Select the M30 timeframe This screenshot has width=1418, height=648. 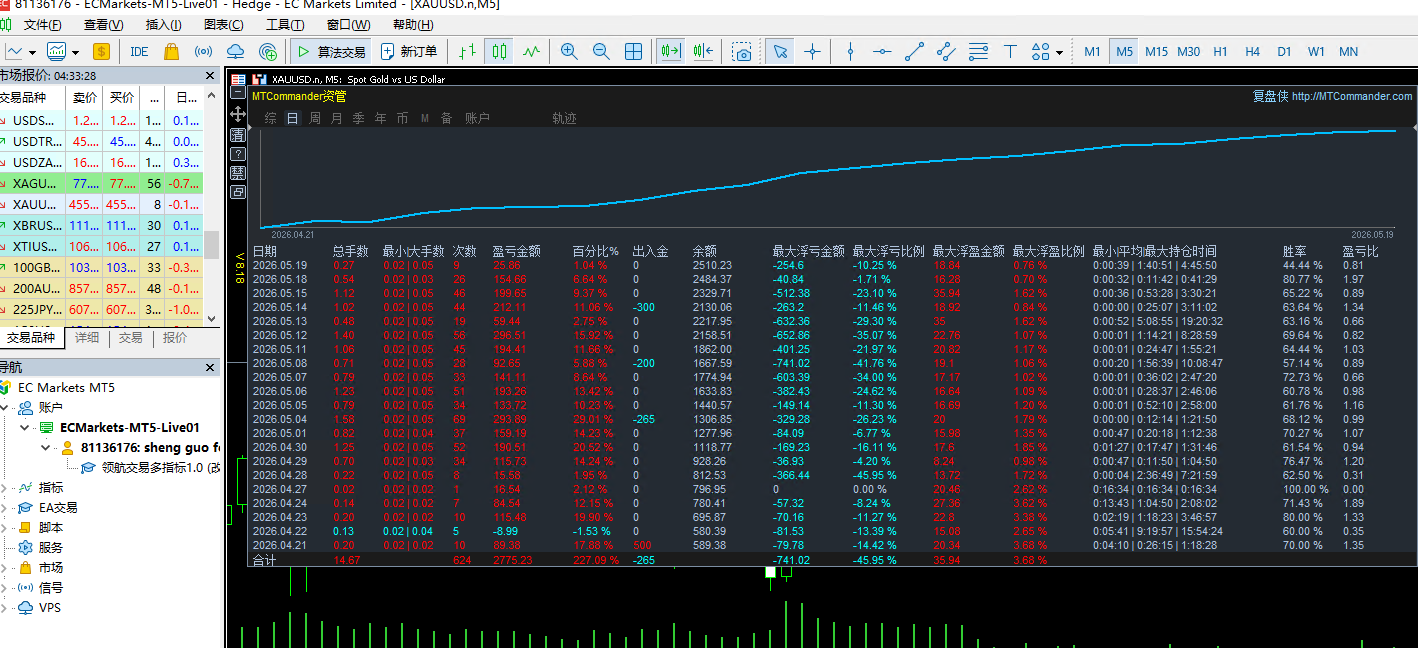[x=1189, y=51]
